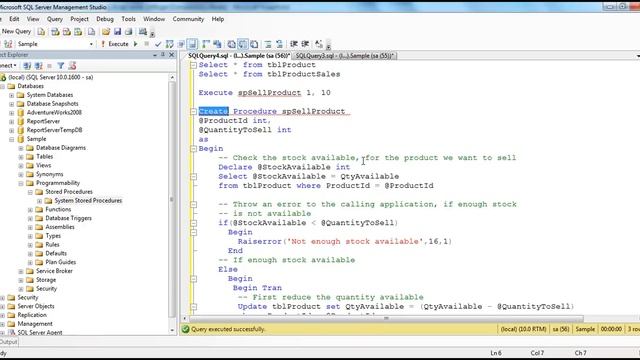640x360 pixels.
Task: Open the Connect dropdown in Object Explorer
Action: click(x=8, y=65)
